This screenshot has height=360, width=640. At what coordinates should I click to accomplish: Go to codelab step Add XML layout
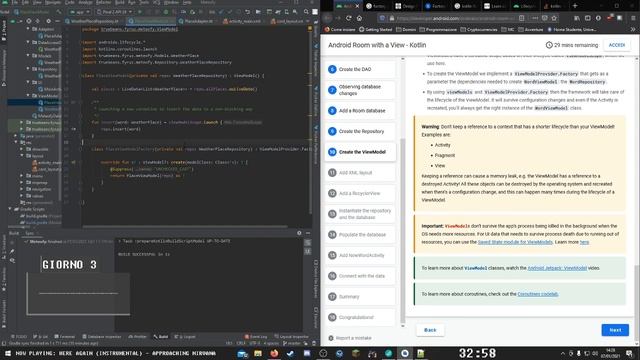[x=360, y=173]
